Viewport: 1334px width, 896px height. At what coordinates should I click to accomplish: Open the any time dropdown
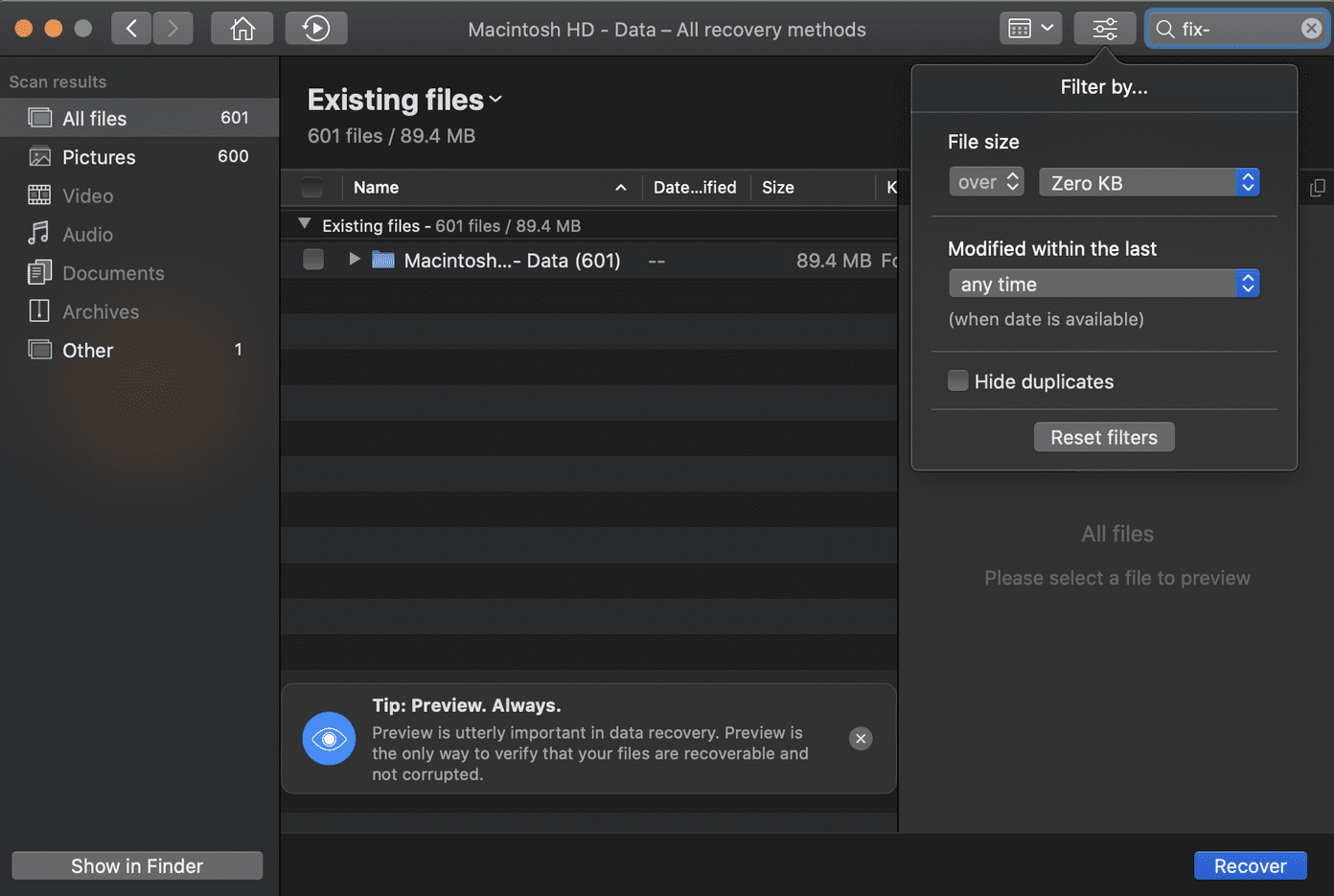1104,284
